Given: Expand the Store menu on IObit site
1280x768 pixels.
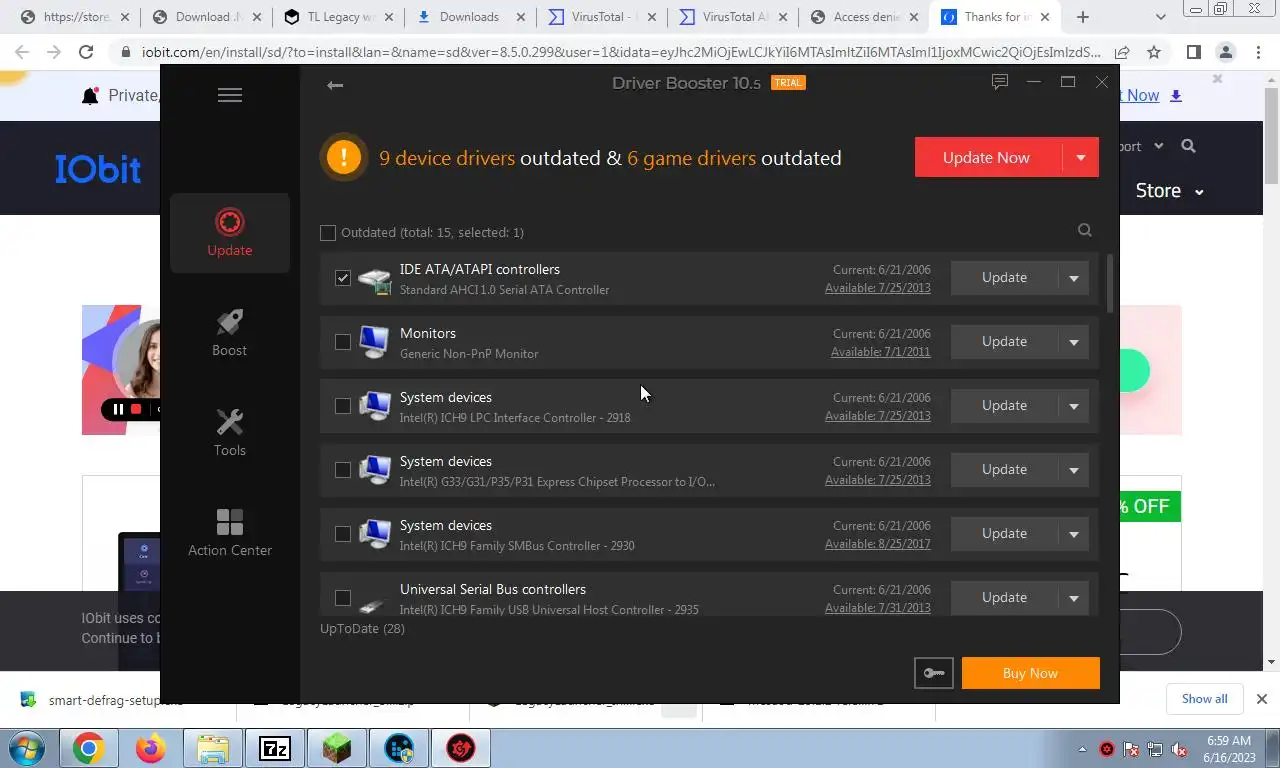Looking at the screenshot, I should [x=1169, y=190].
